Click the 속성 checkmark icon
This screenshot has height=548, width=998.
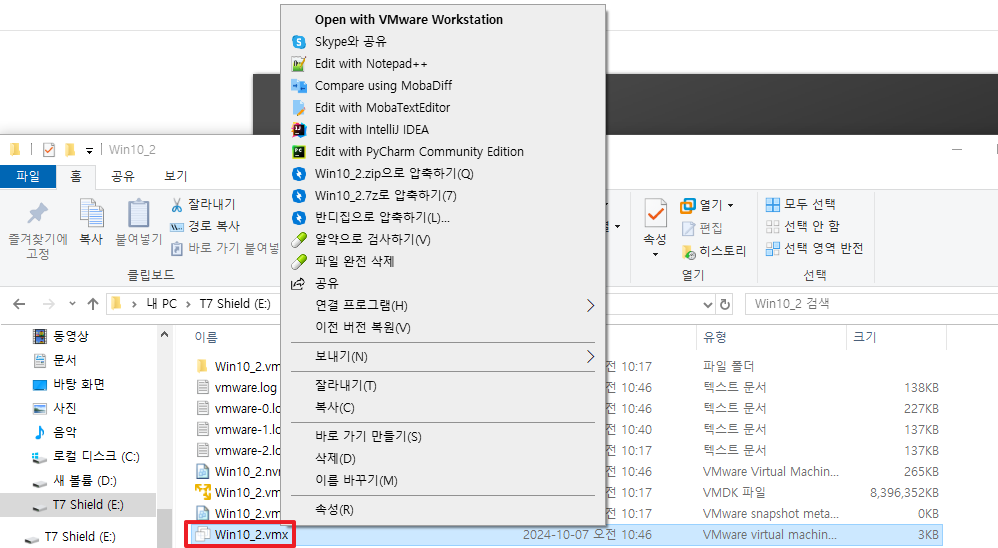pos(655,213)
